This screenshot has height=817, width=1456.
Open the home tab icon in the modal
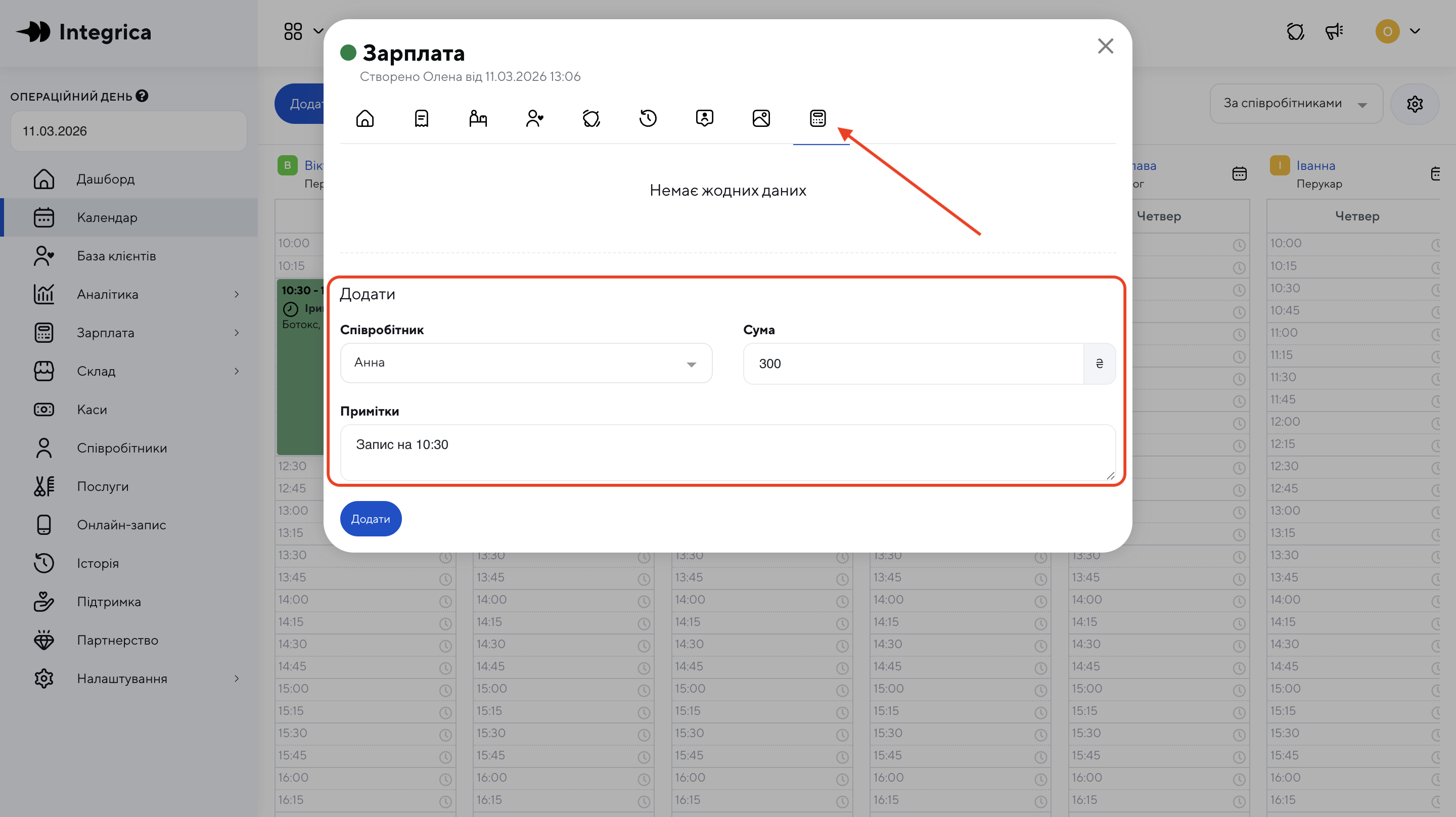coord(365,118)
